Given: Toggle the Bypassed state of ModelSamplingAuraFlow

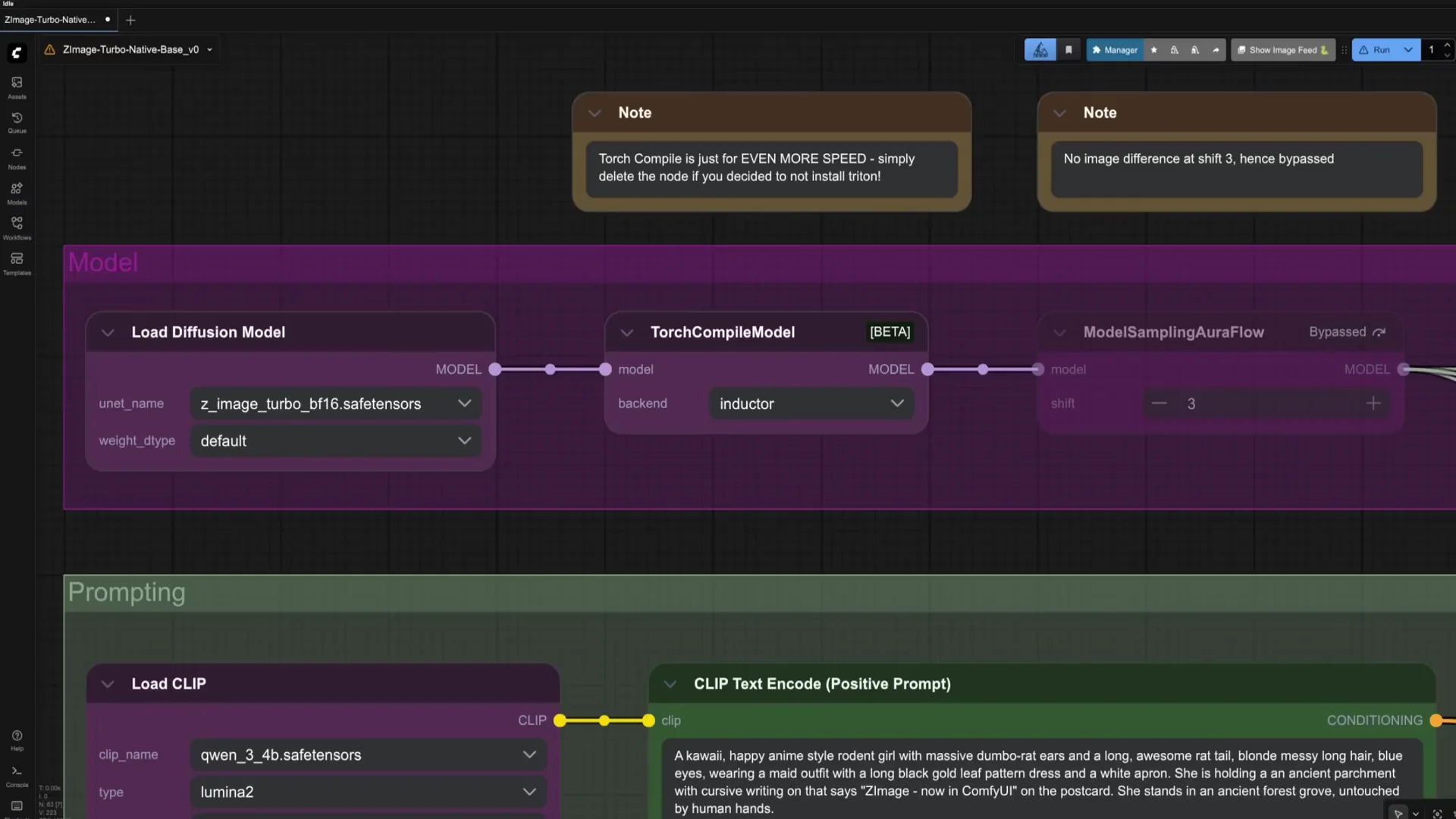Looking at the screenshot, I should (1380, 332).
